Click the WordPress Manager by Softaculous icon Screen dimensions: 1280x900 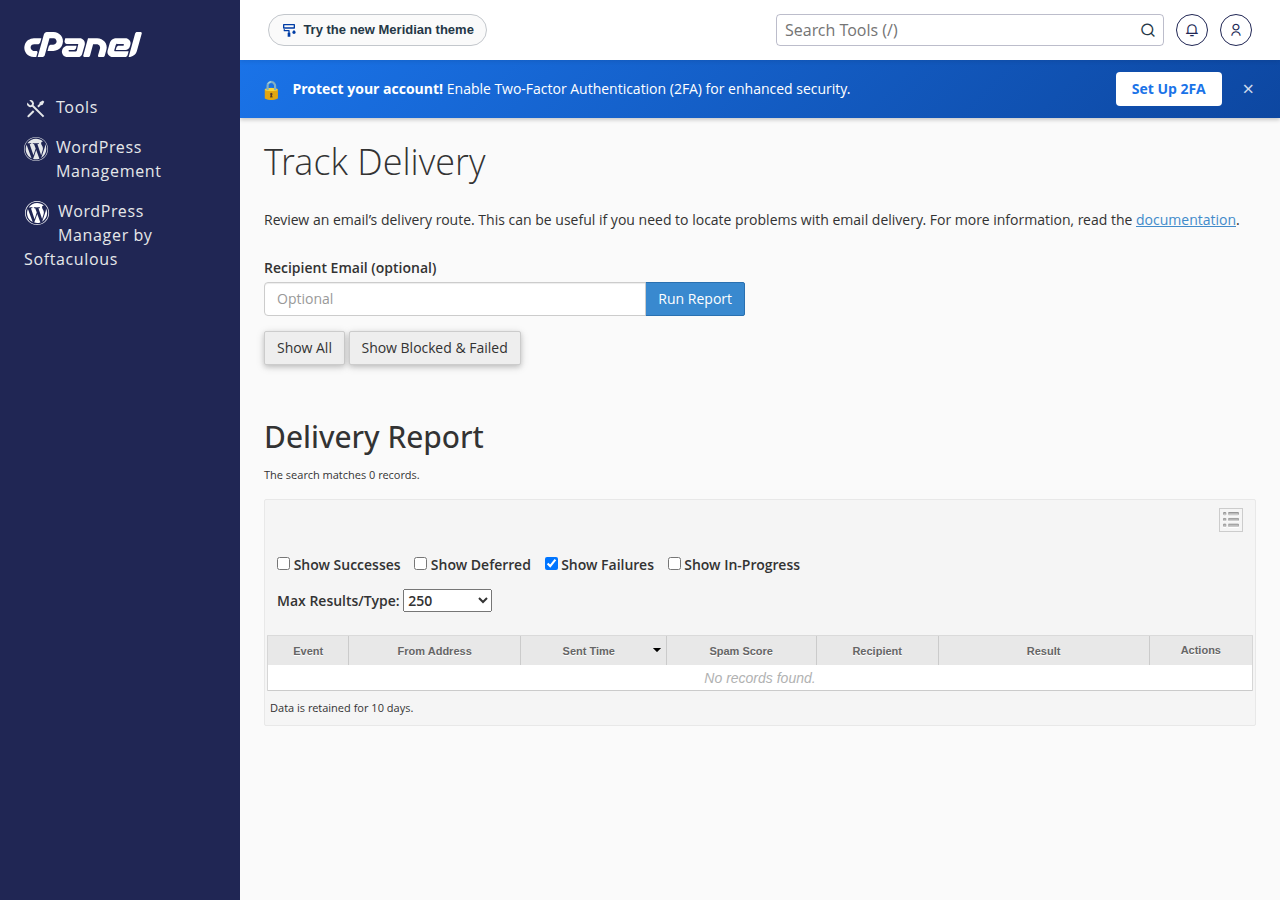37,212
